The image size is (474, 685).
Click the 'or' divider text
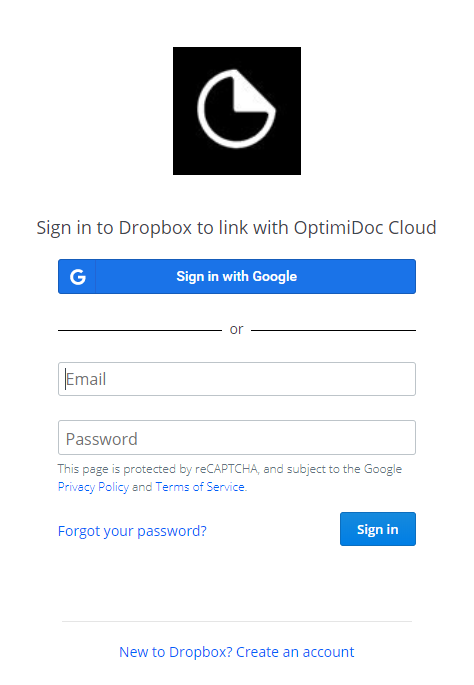[x=236, y=329]
